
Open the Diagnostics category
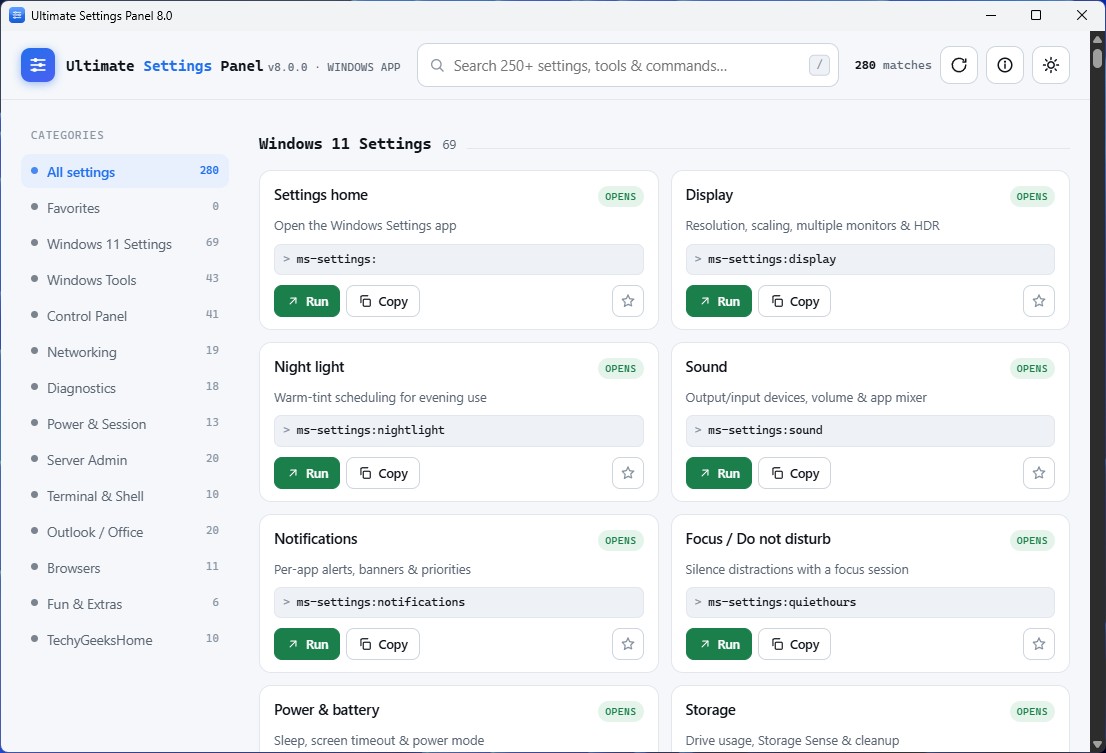[125, 387]
